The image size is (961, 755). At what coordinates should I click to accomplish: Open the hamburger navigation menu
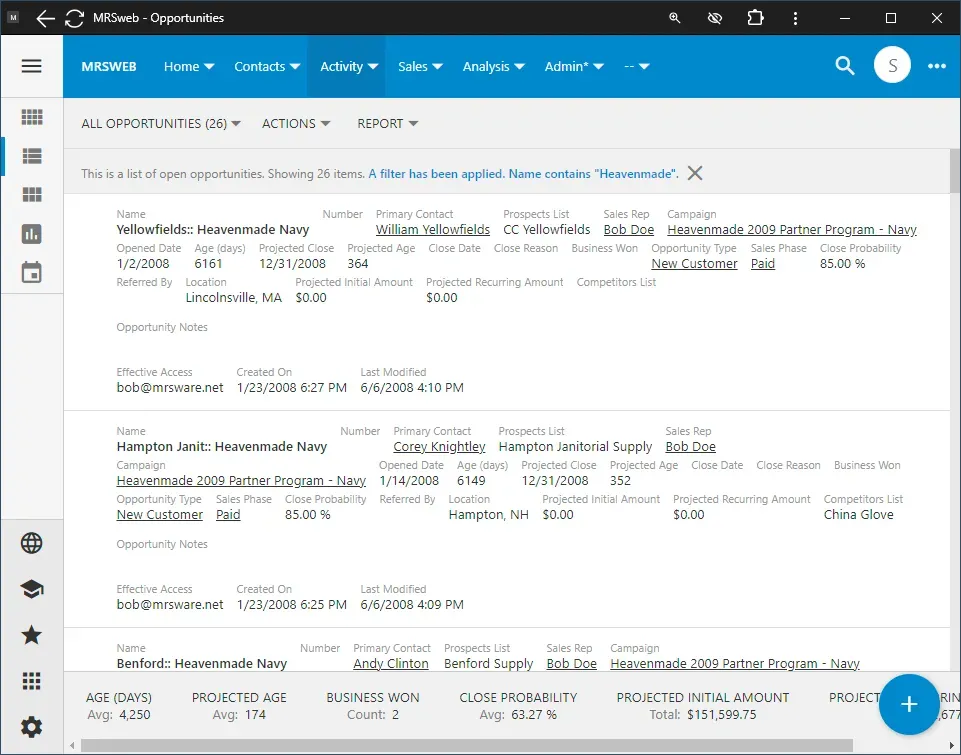tap(31, 66)
